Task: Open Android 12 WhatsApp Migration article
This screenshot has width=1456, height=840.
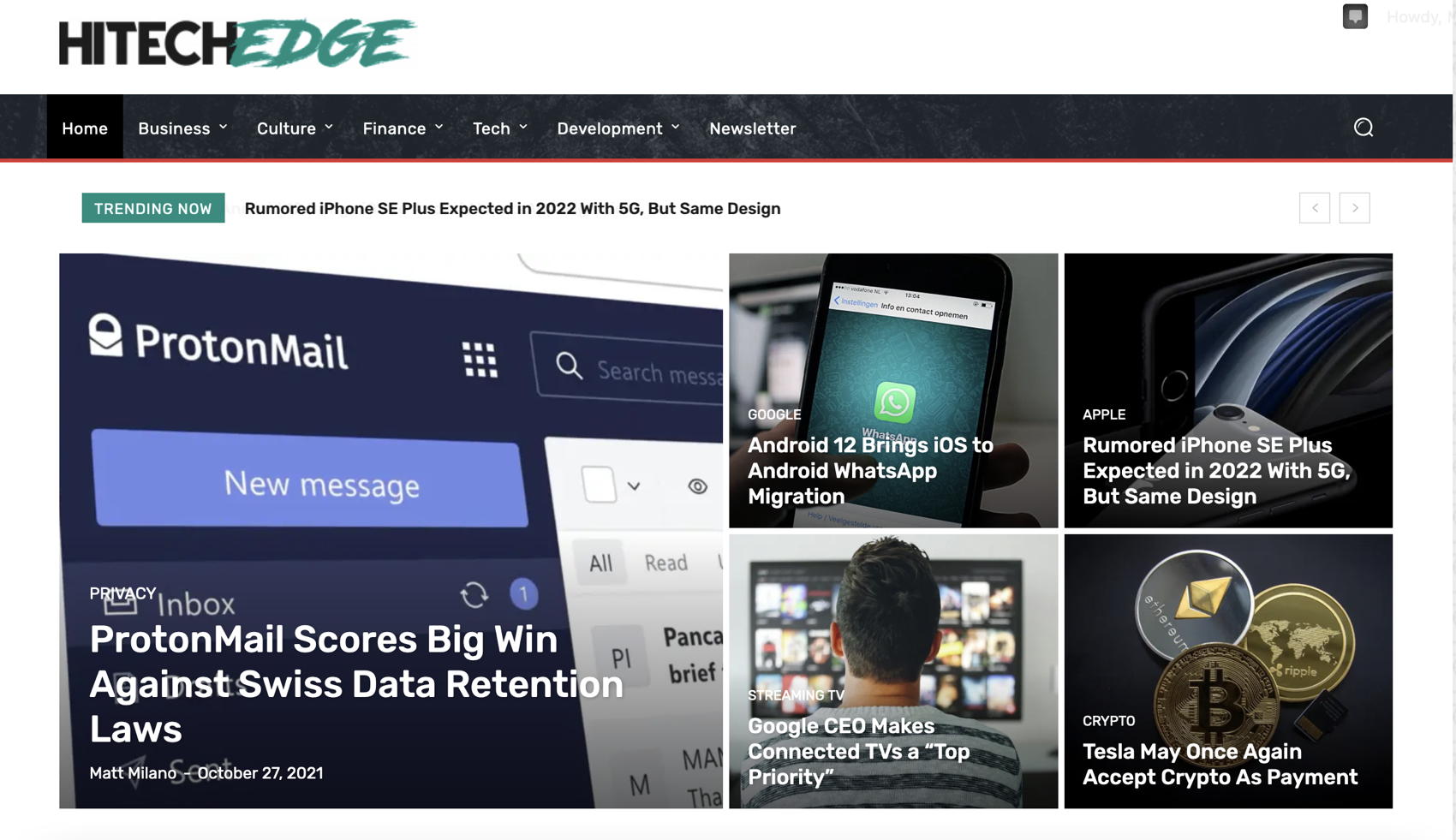Action: (870, 471)
